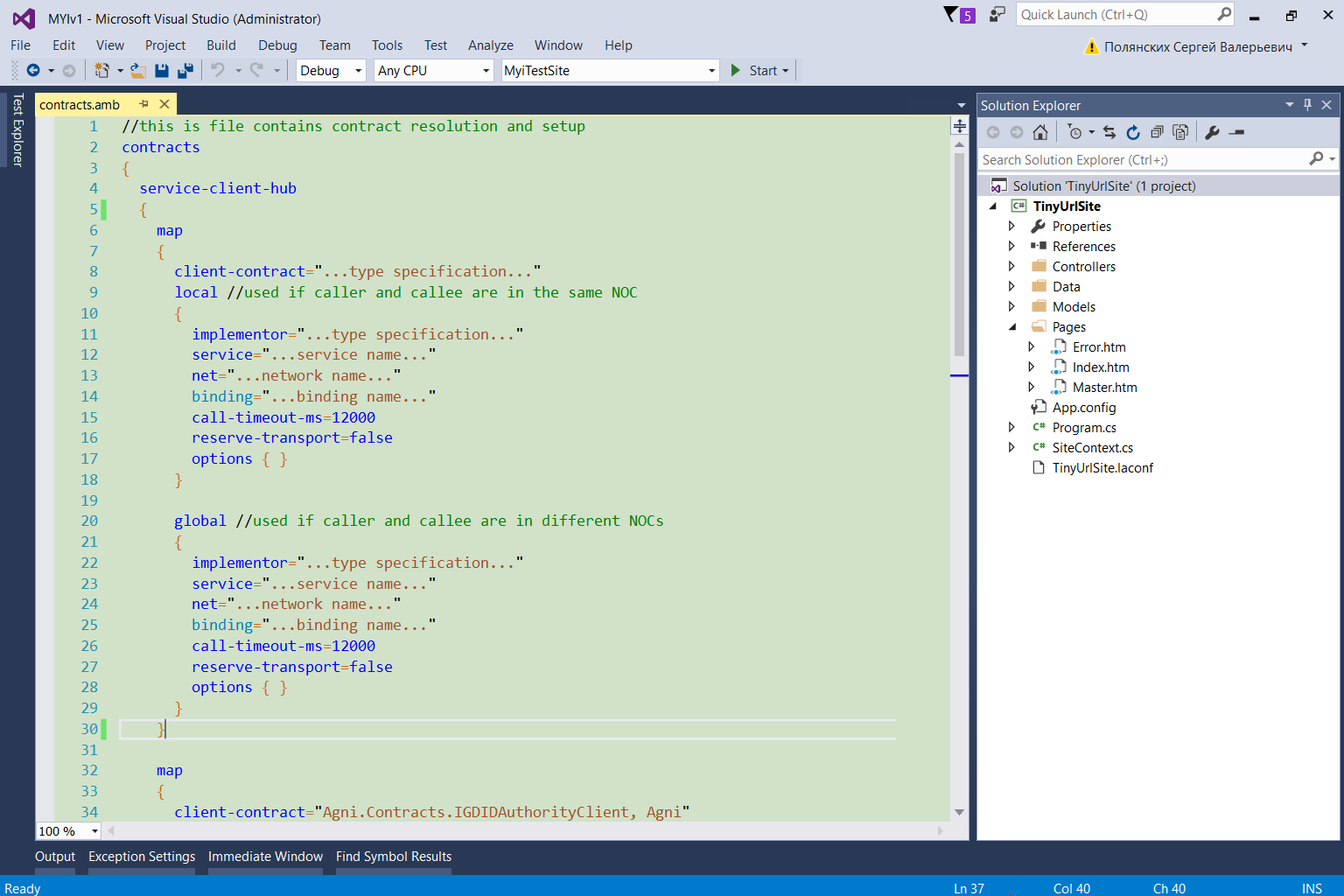The width and height of the screenshot is (1344, 896).
Task: Open the account name dropdown arrow
Action: [1304, 45]
